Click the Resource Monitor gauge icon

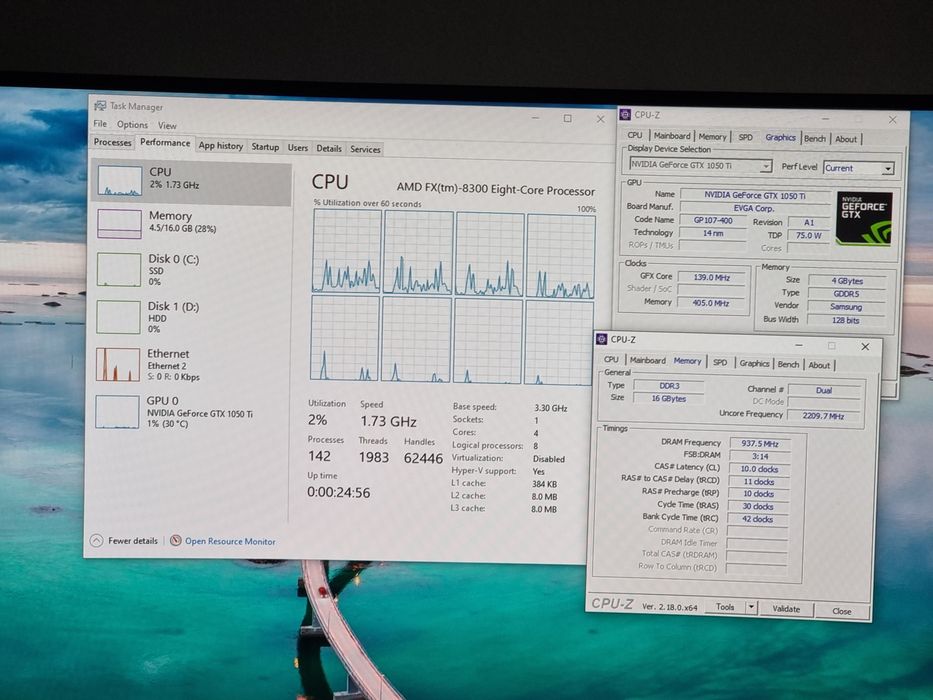(176, 540)
